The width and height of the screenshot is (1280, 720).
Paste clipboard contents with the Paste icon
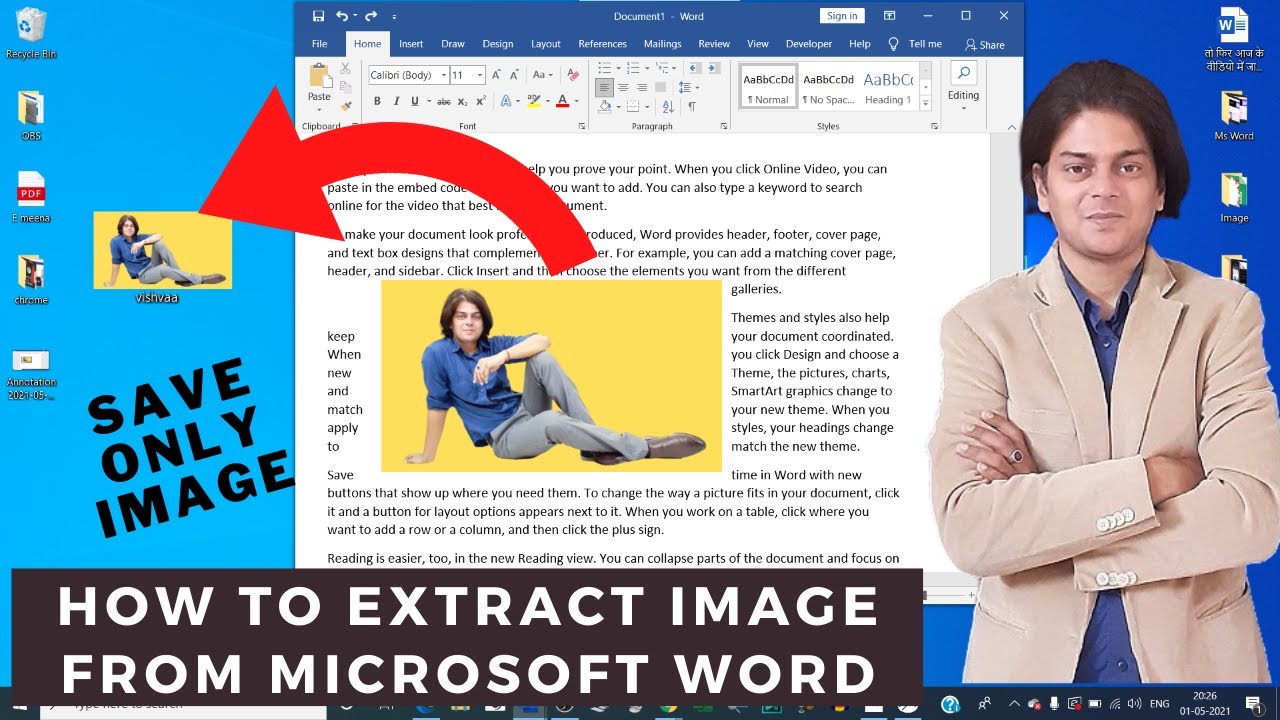320,76
